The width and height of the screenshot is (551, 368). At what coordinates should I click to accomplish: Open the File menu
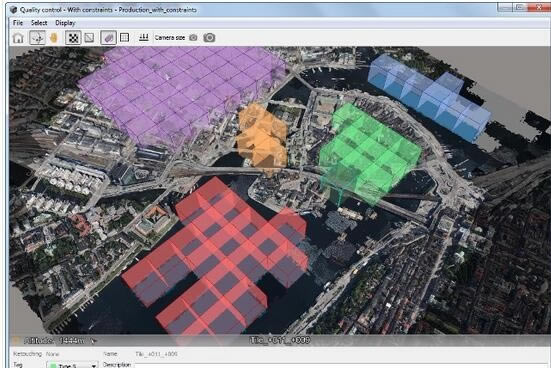(x=18, y=23)
